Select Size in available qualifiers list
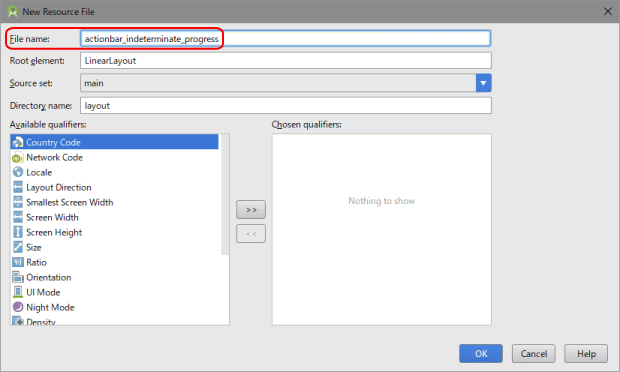The height and width of the screenshot is (372, 620). click(115, 247)
